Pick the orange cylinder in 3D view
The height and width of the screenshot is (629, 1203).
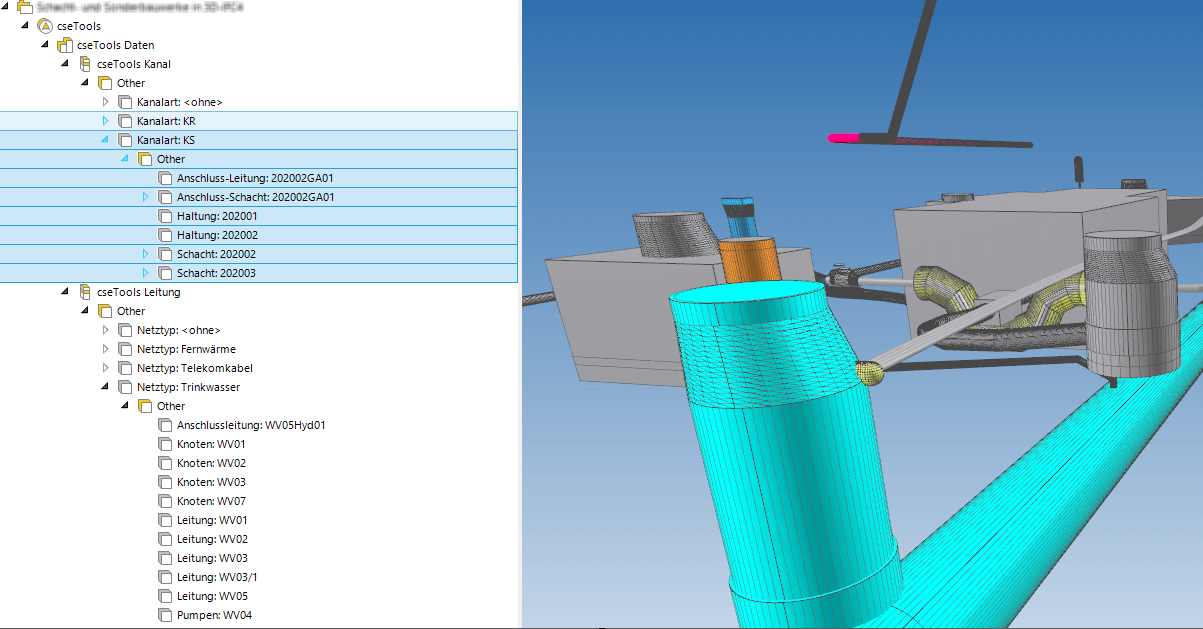click(x=747, y=261)
